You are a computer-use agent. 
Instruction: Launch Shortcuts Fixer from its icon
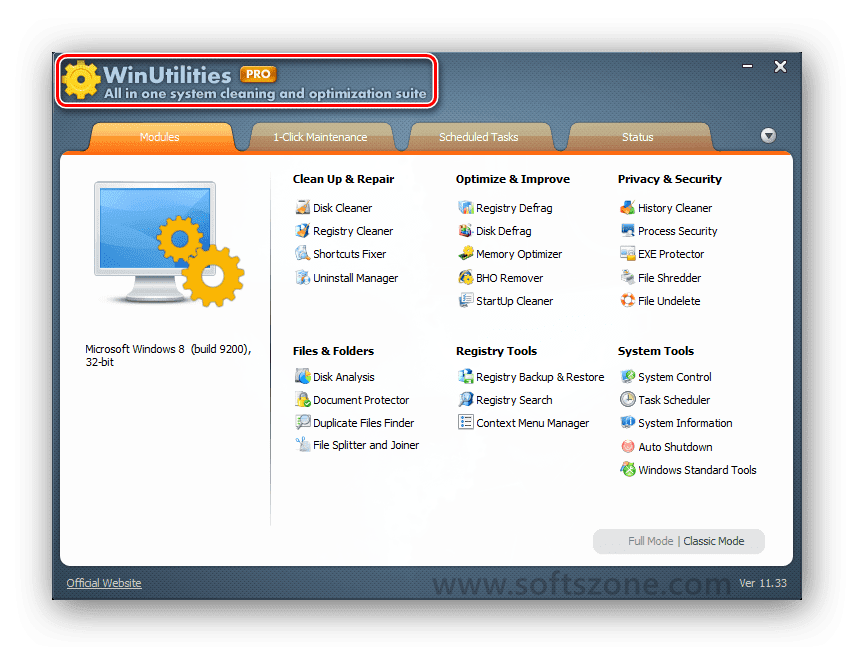pos(302,253)
